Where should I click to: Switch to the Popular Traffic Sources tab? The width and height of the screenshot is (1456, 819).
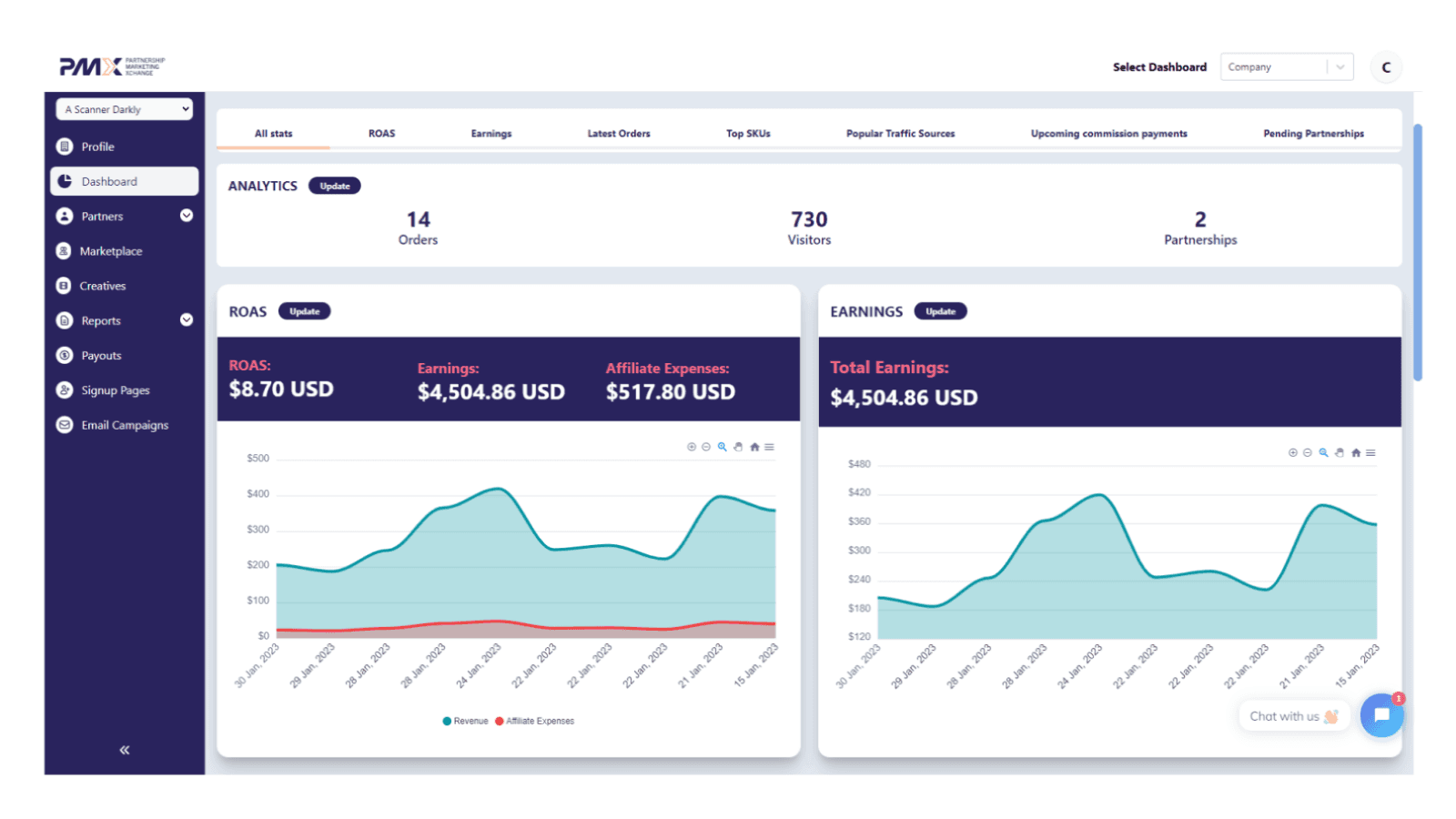(899, 133)
